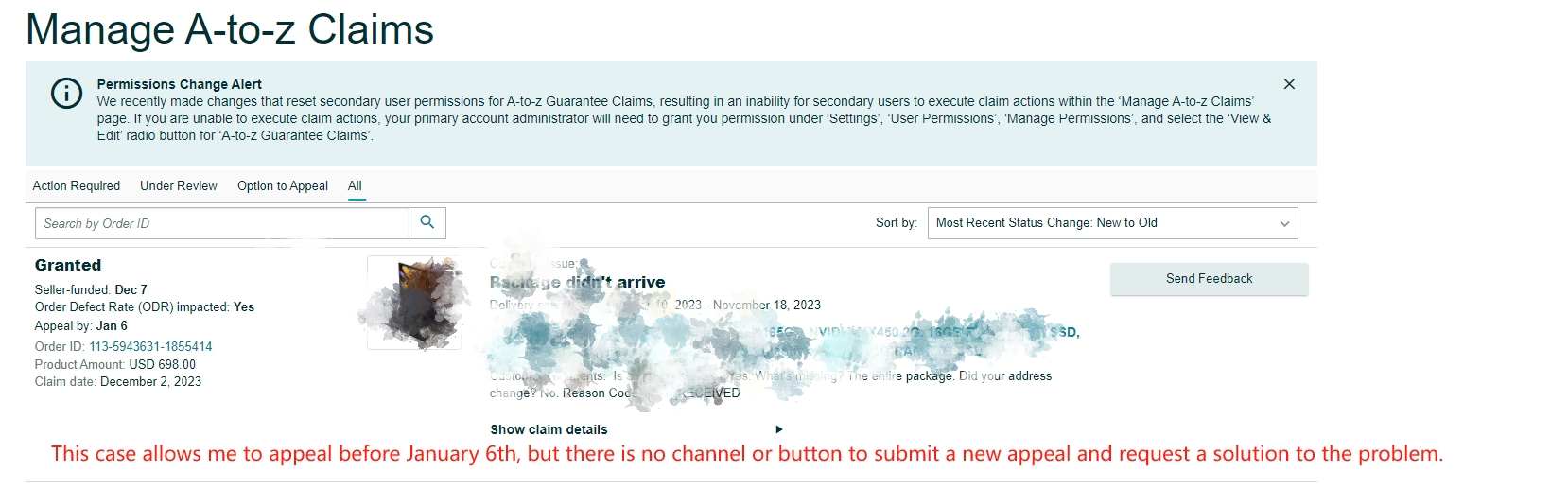Switch to the Under Review tab

tap(179, 186)
